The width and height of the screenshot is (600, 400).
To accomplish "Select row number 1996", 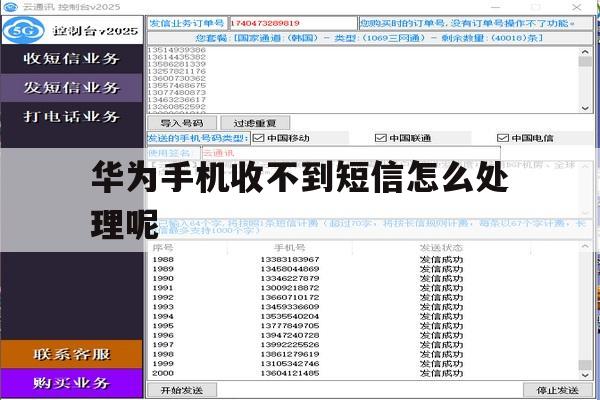I will click(163, 335).
